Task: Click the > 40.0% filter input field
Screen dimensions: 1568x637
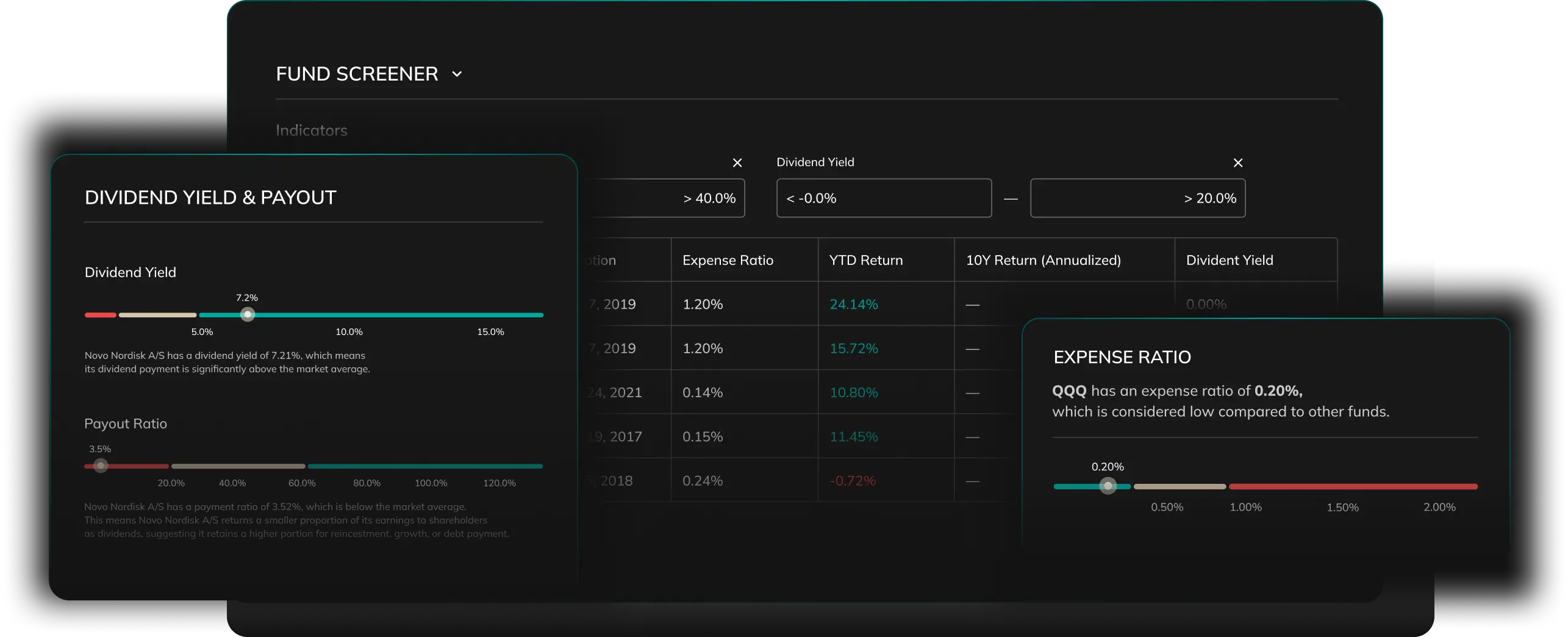Action: tap(665, 198)
